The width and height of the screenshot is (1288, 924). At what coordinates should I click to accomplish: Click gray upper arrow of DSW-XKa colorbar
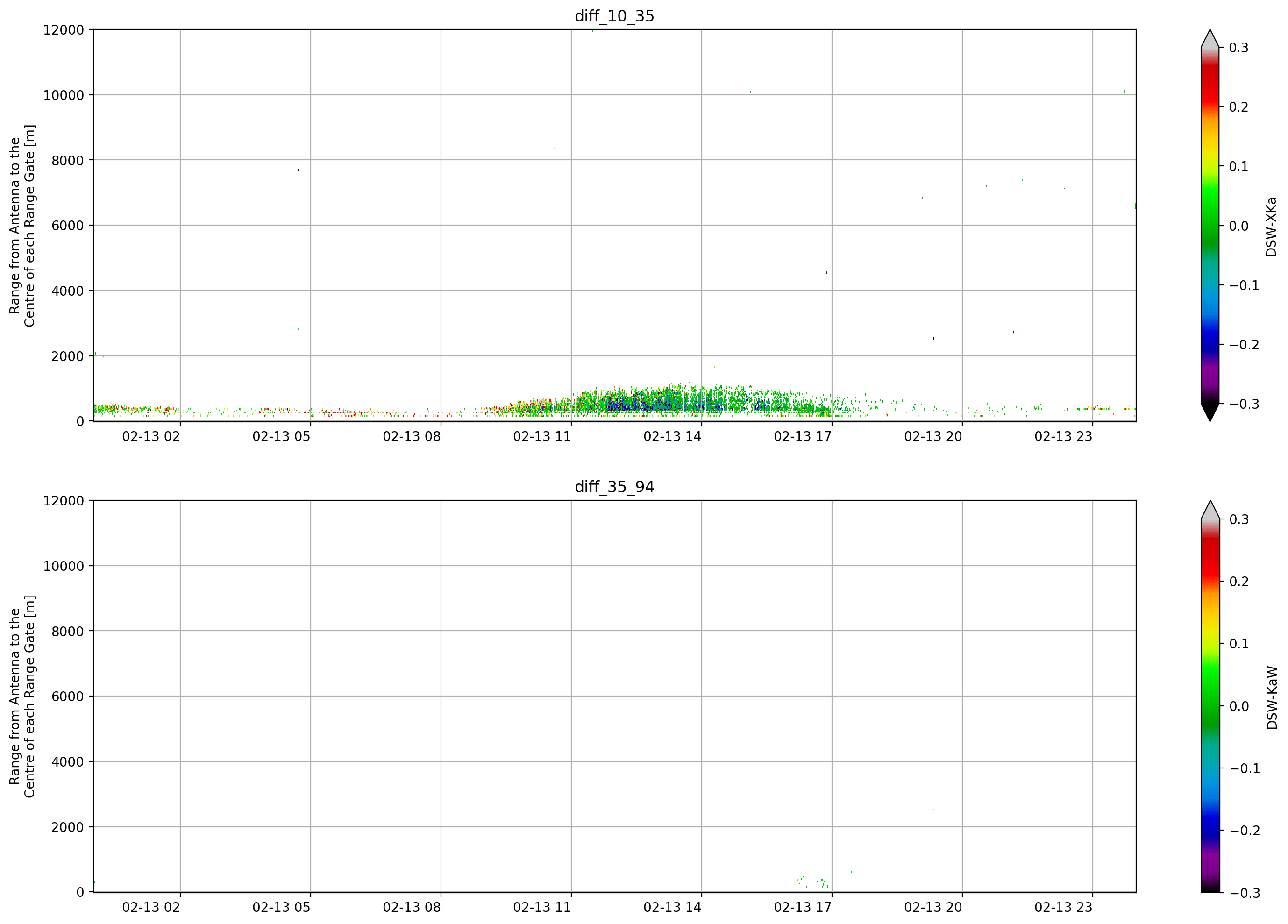click(x=1210, y=39)
